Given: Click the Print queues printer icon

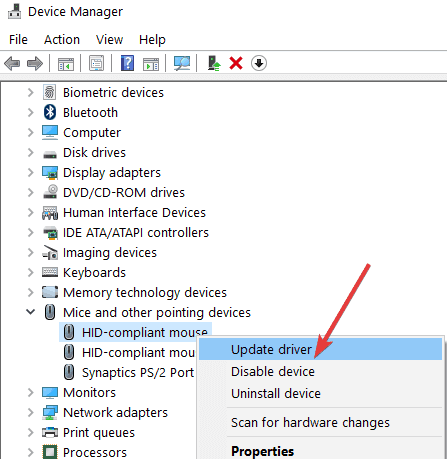Looking at the screenshot, I should click(50, 432).
